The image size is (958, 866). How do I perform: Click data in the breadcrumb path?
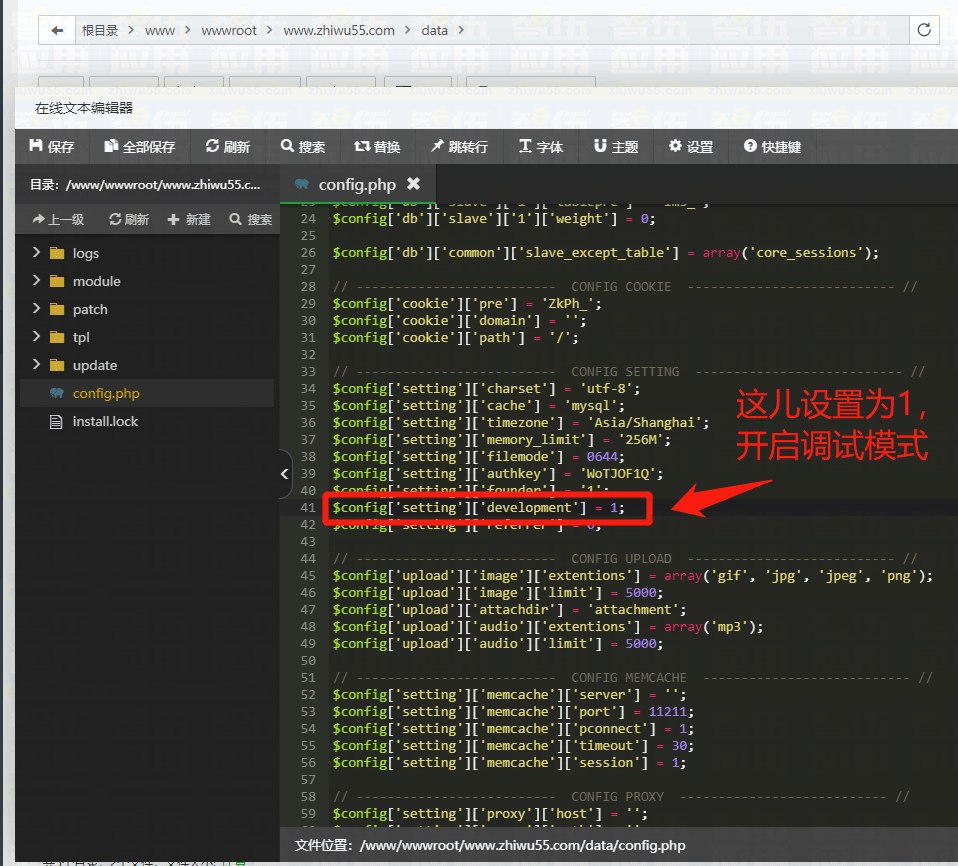434,31
